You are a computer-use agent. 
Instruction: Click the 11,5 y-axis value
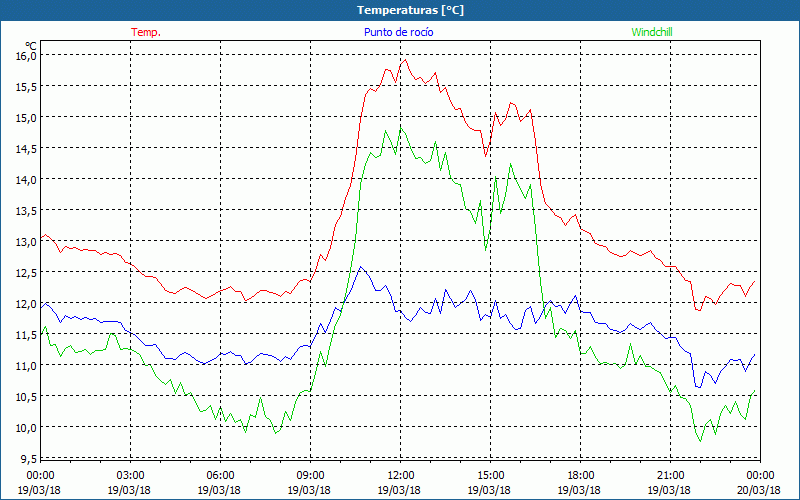tap(27, 335)
